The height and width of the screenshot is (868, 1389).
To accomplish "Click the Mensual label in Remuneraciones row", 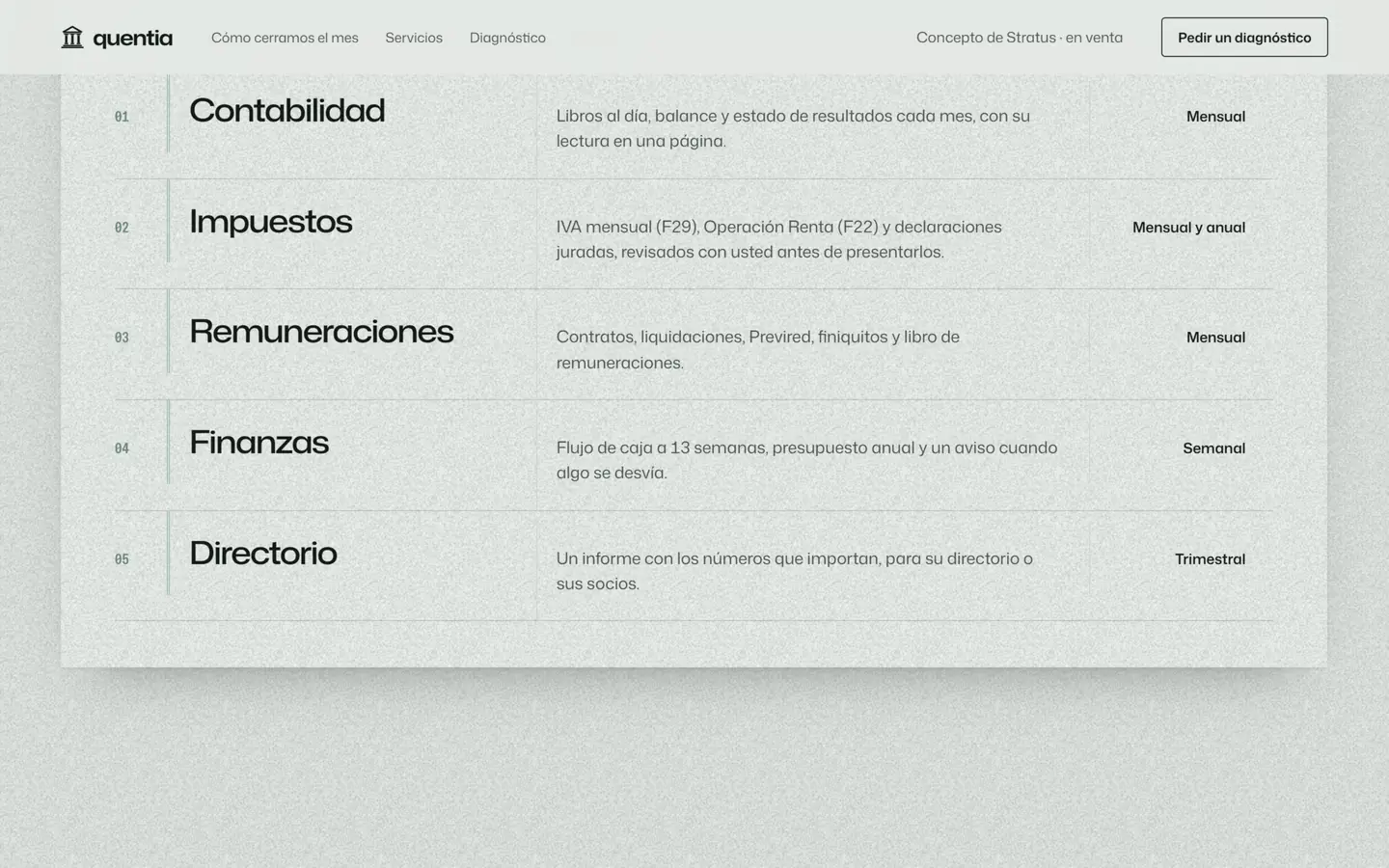I will (1215, 338).
